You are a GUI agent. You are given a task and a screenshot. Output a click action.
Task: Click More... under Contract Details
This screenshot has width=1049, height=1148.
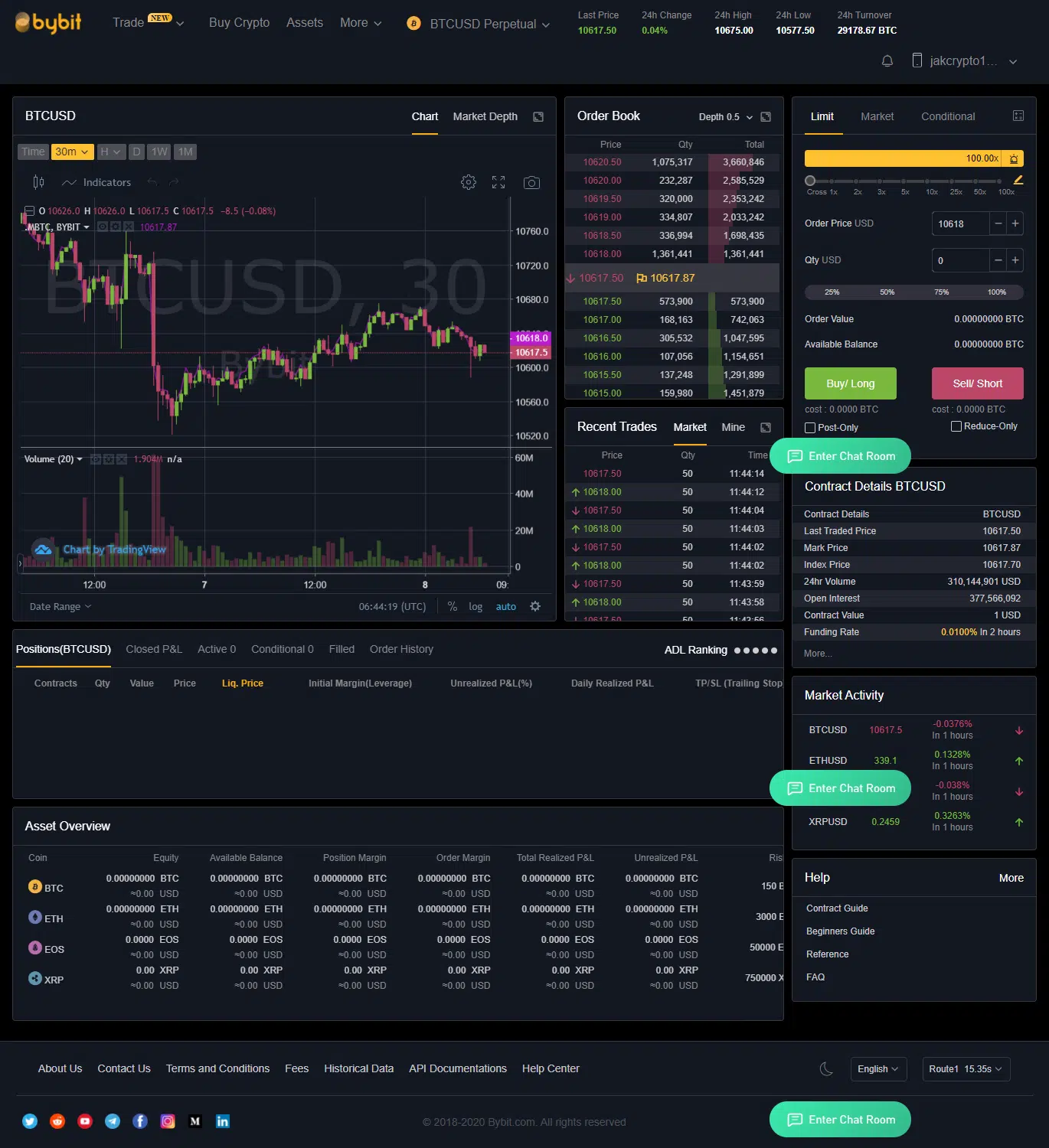tap(818, 654)
